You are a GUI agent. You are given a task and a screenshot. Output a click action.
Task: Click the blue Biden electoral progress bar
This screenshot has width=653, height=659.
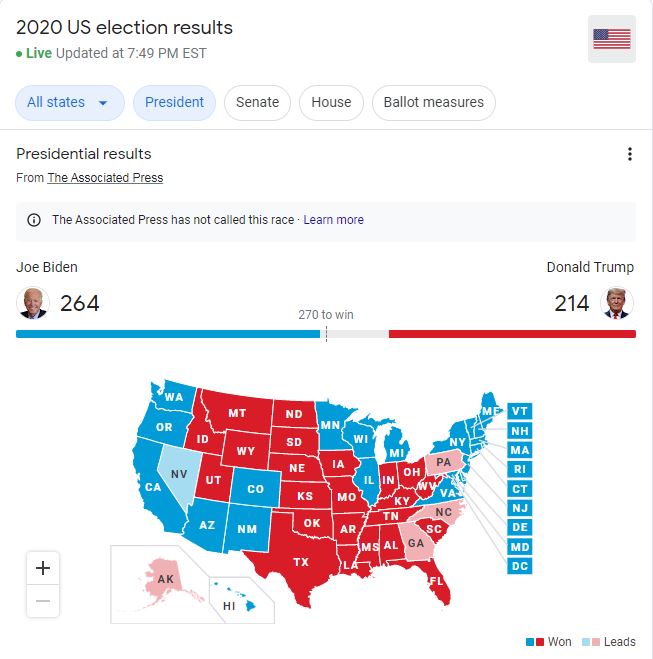point(168,334)
